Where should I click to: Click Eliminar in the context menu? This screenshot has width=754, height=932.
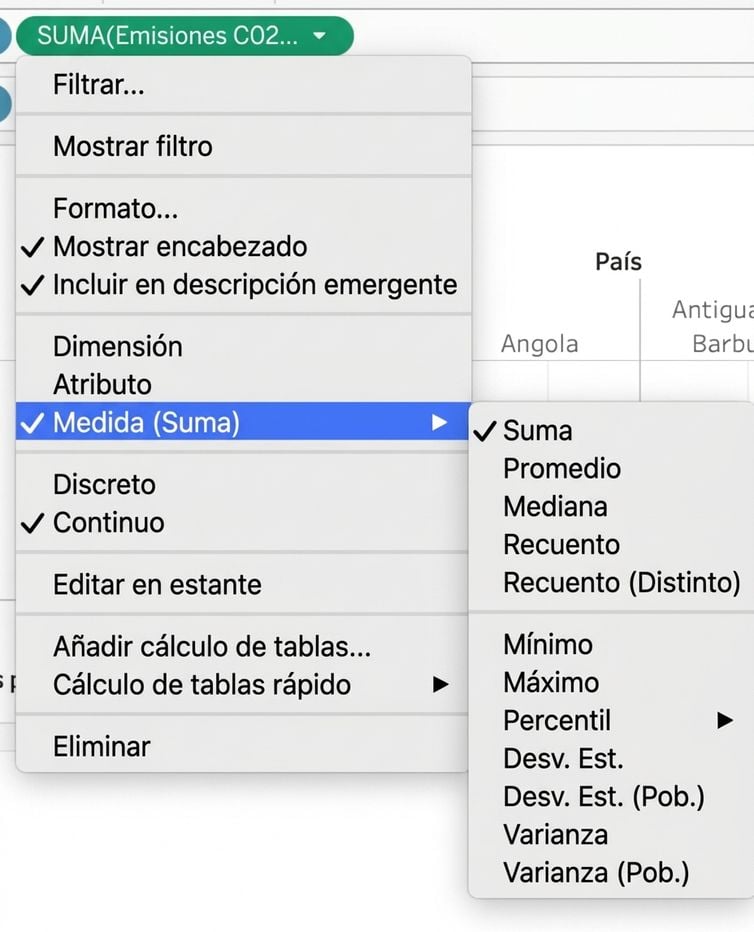(x=243, y=746)
